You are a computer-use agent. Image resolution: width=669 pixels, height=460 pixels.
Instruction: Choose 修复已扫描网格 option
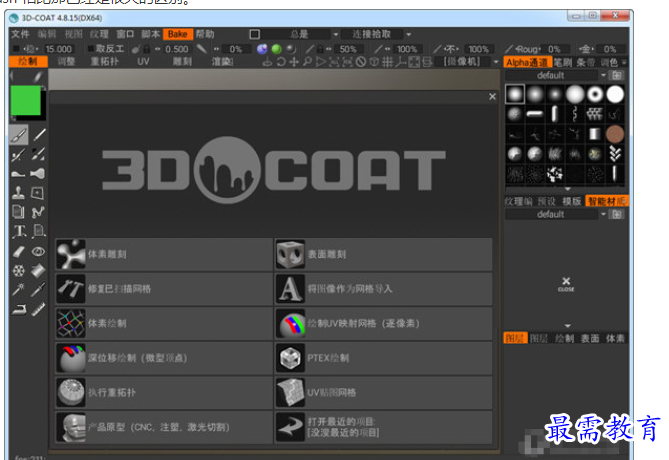(164, 289)
